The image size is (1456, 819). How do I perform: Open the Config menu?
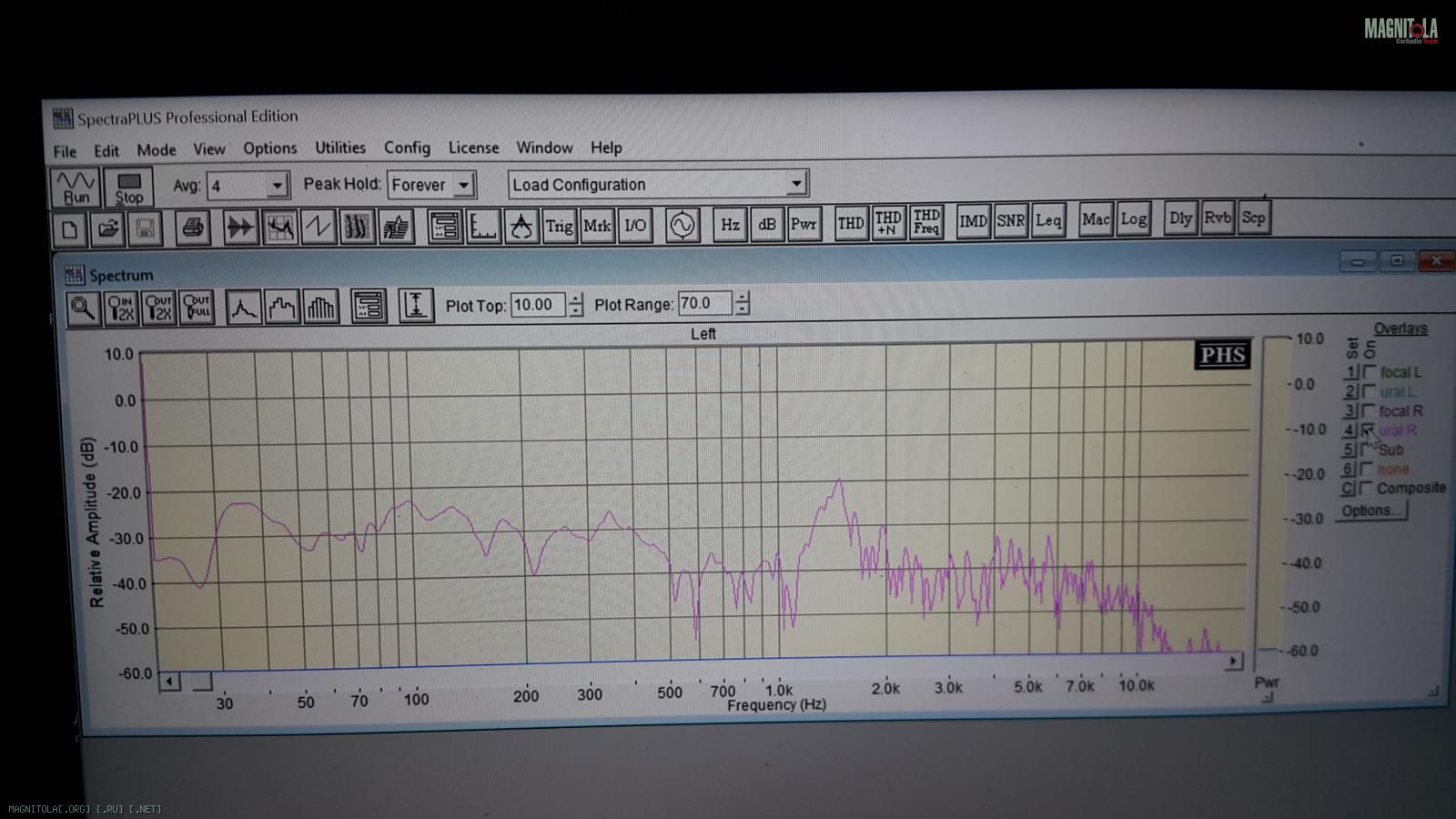coord(407,147)
